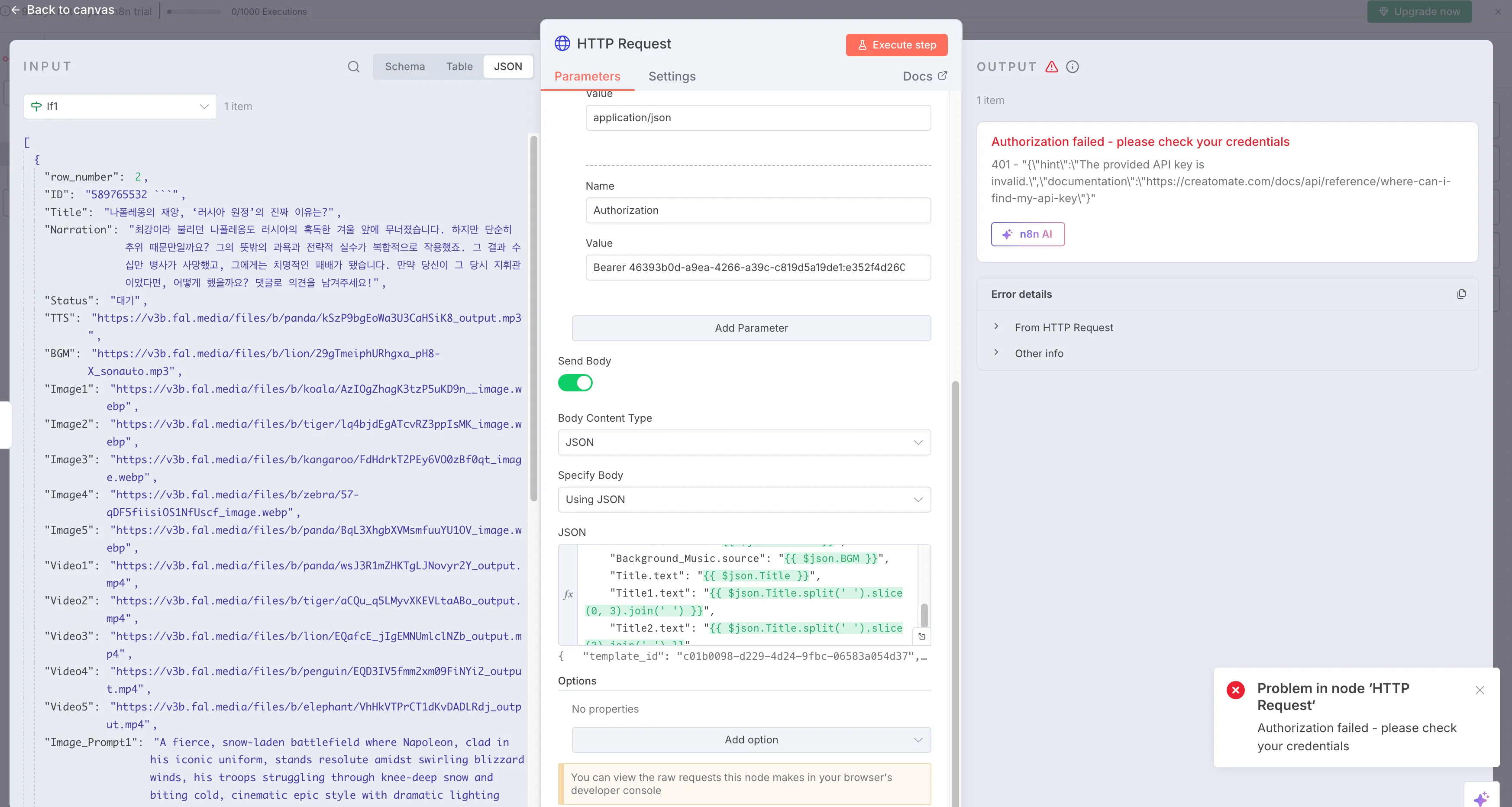The height and width of the screenshot is (807, 1512).
Task: Open the Body Content Type dropdown
Action: click(744, 442)
